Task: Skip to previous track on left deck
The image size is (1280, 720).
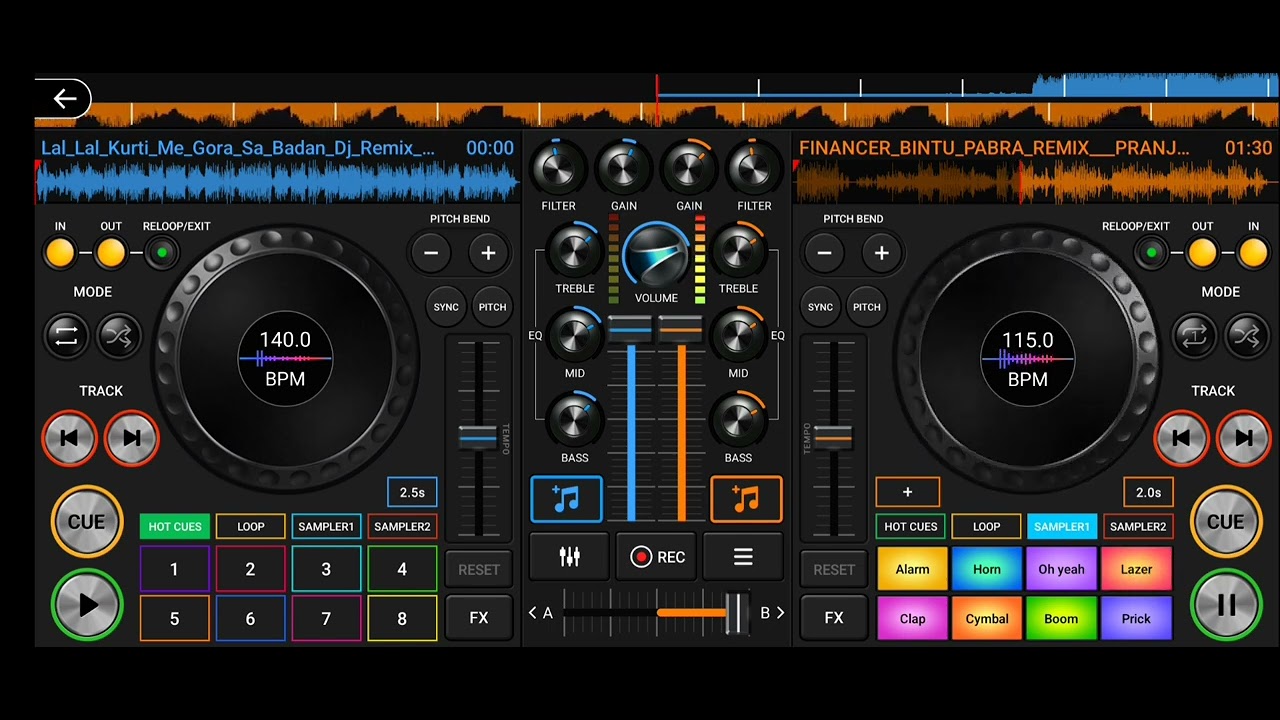Action: click(69, 438)
